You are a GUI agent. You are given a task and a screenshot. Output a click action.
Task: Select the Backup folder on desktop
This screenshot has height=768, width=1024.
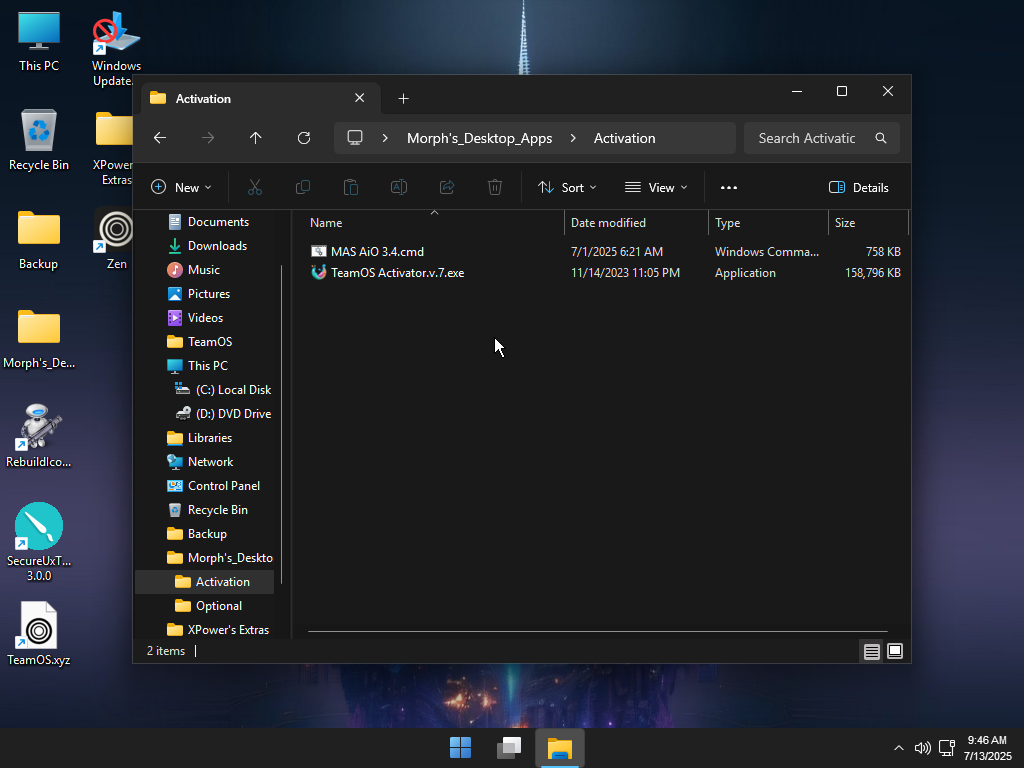pyautogui.click(x=39, y=240)
